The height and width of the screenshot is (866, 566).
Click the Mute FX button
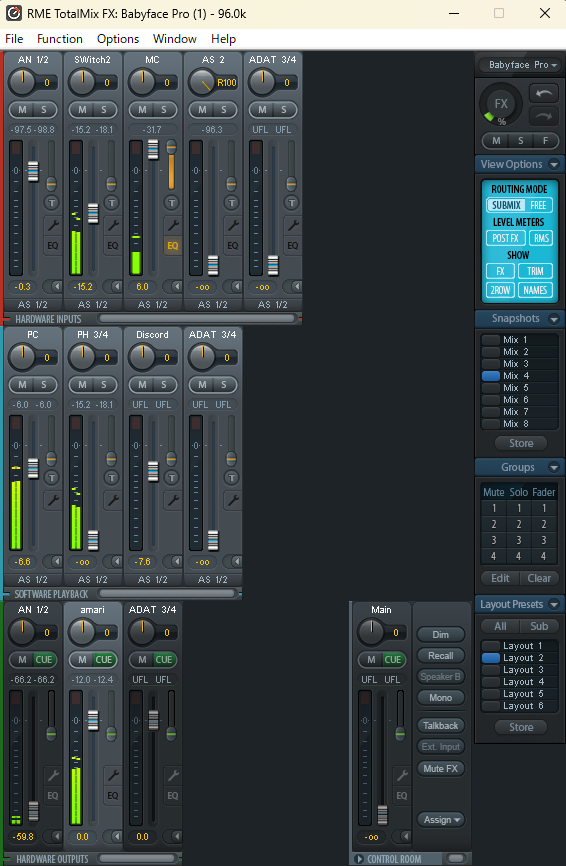(x=441, y=768)
